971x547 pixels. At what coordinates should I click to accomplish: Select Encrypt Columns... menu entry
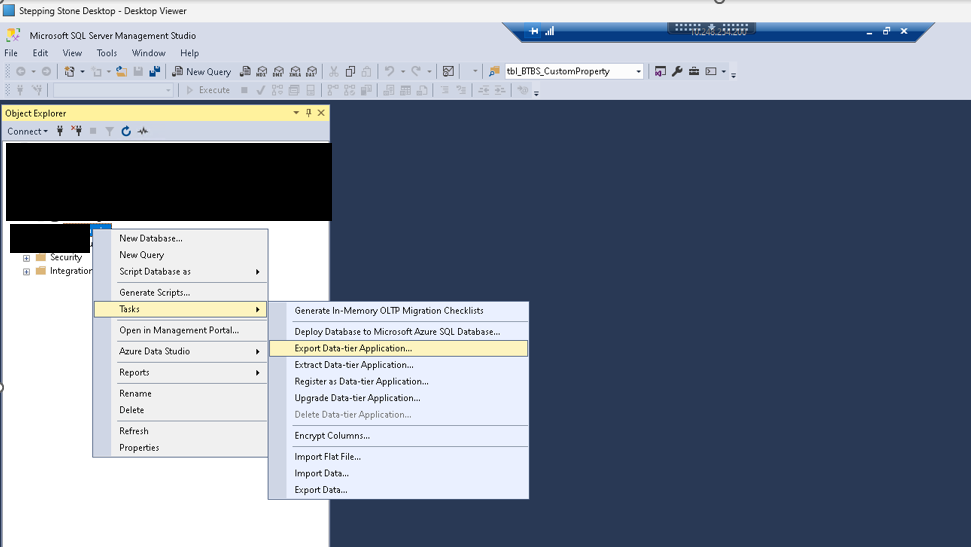point(399,436)
